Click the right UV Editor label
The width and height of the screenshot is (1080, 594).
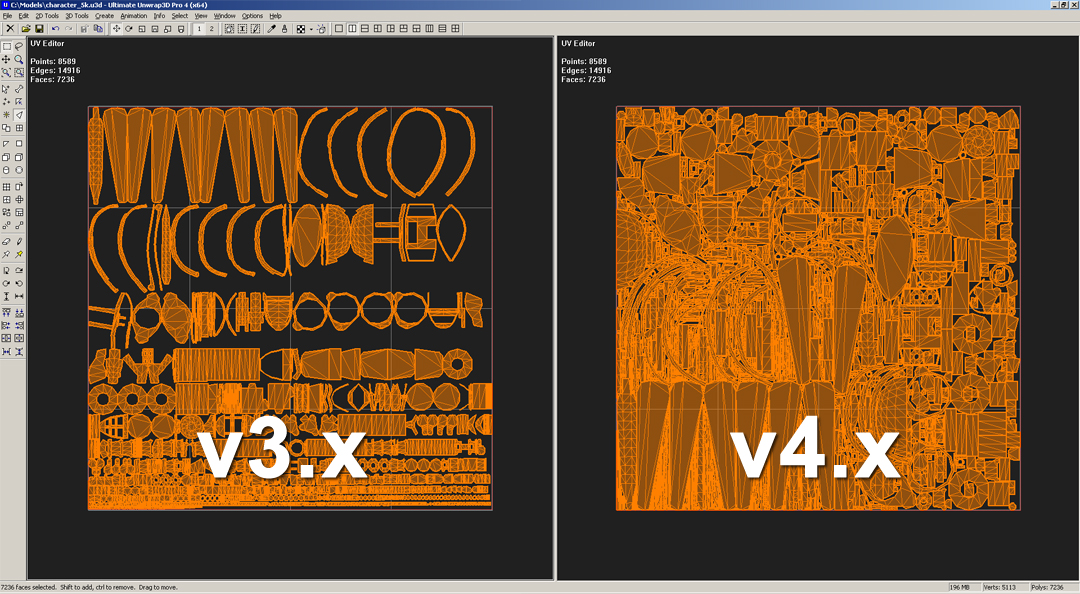[x=578, y=43]
